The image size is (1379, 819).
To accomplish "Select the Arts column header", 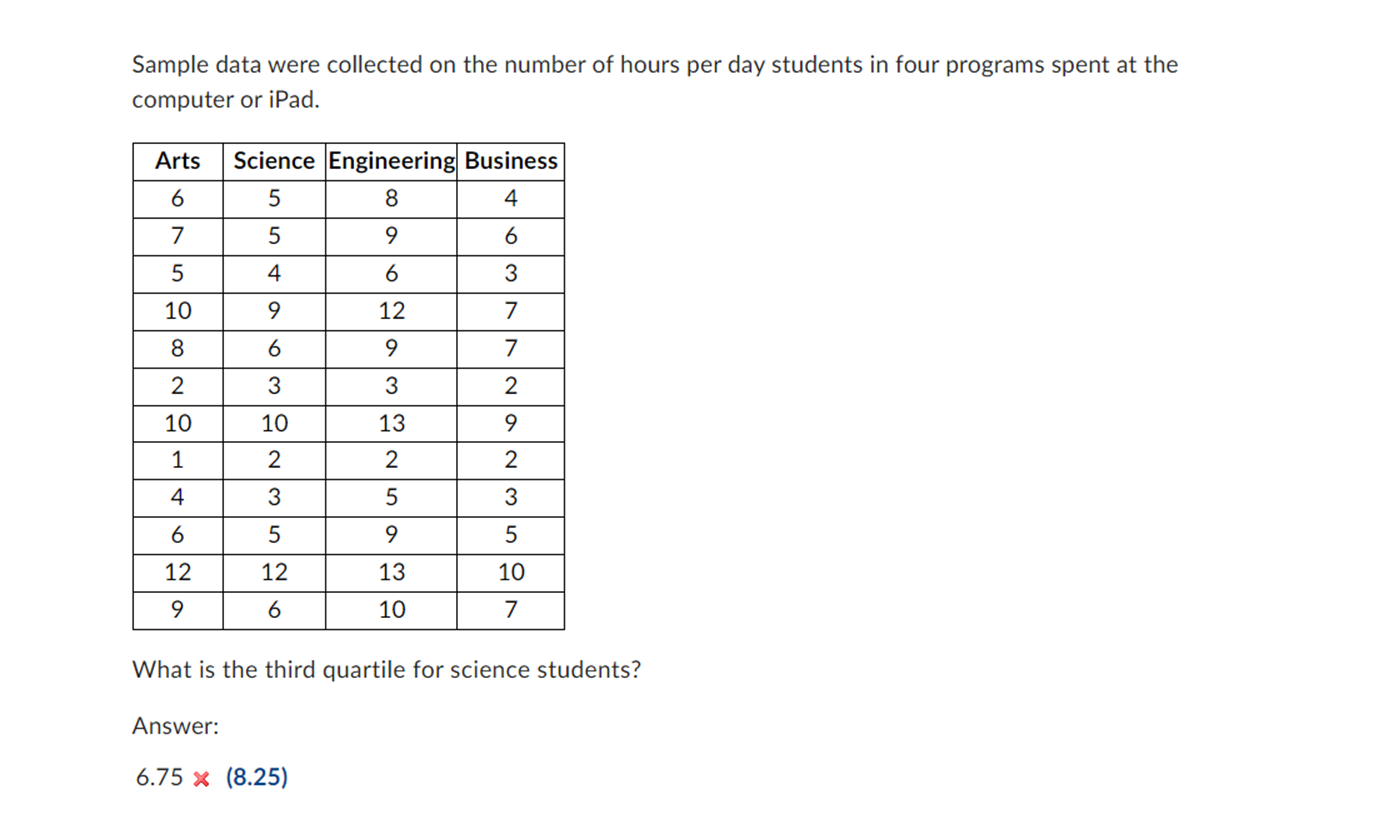I will pyautogui.click(x=178, y=161).
